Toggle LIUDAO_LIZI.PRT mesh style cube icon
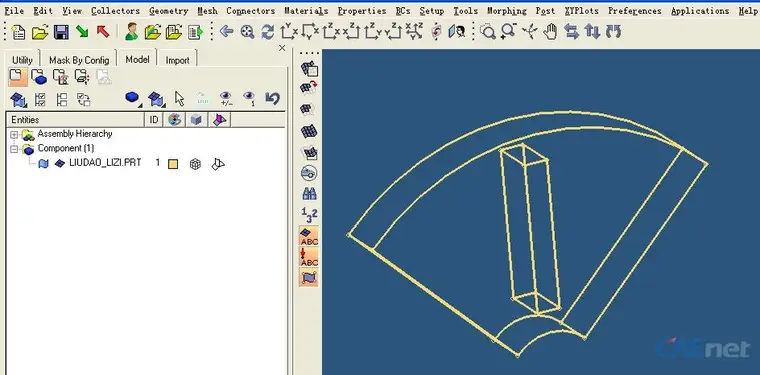 195,164
